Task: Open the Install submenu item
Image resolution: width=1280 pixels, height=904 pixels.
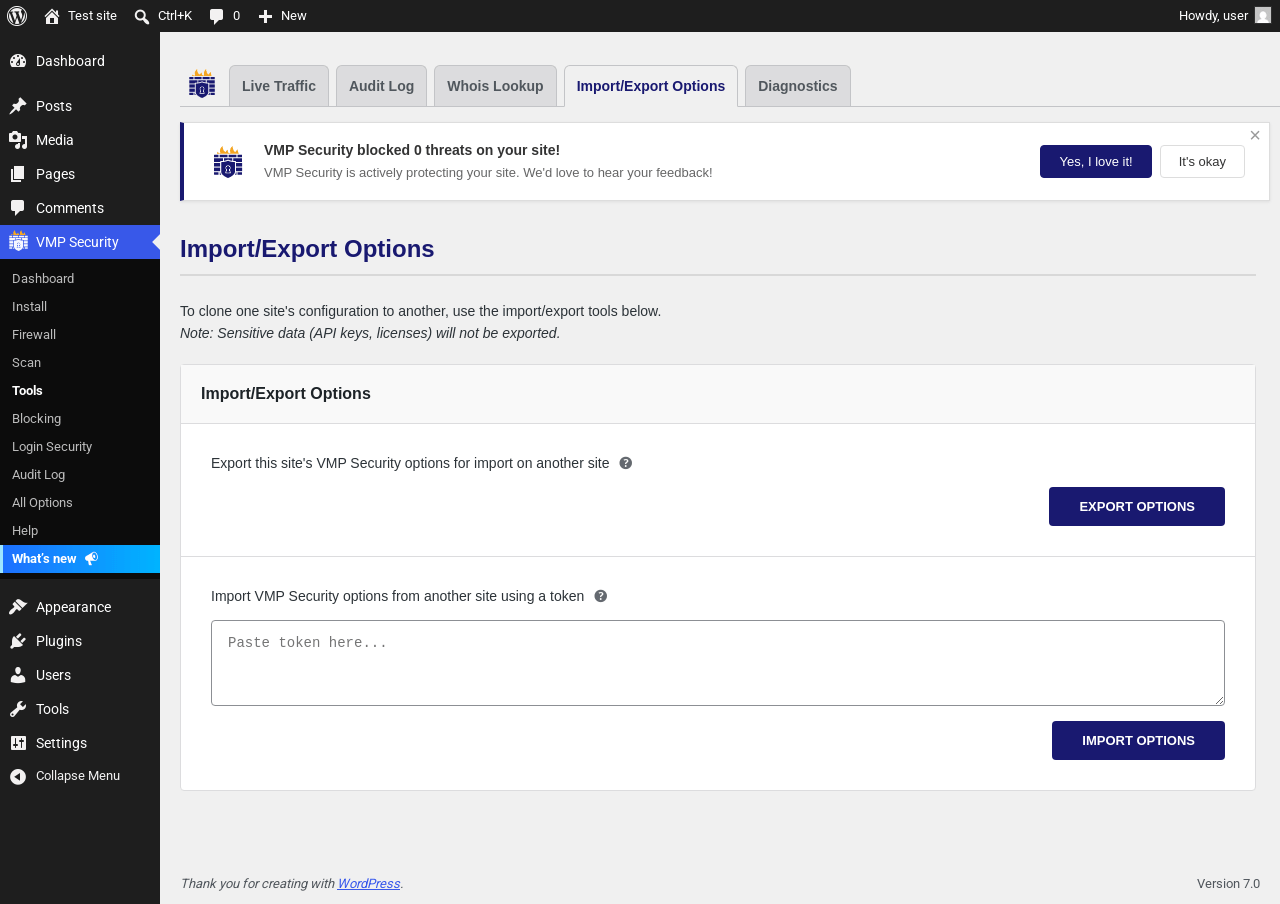Action: (80, 306)
